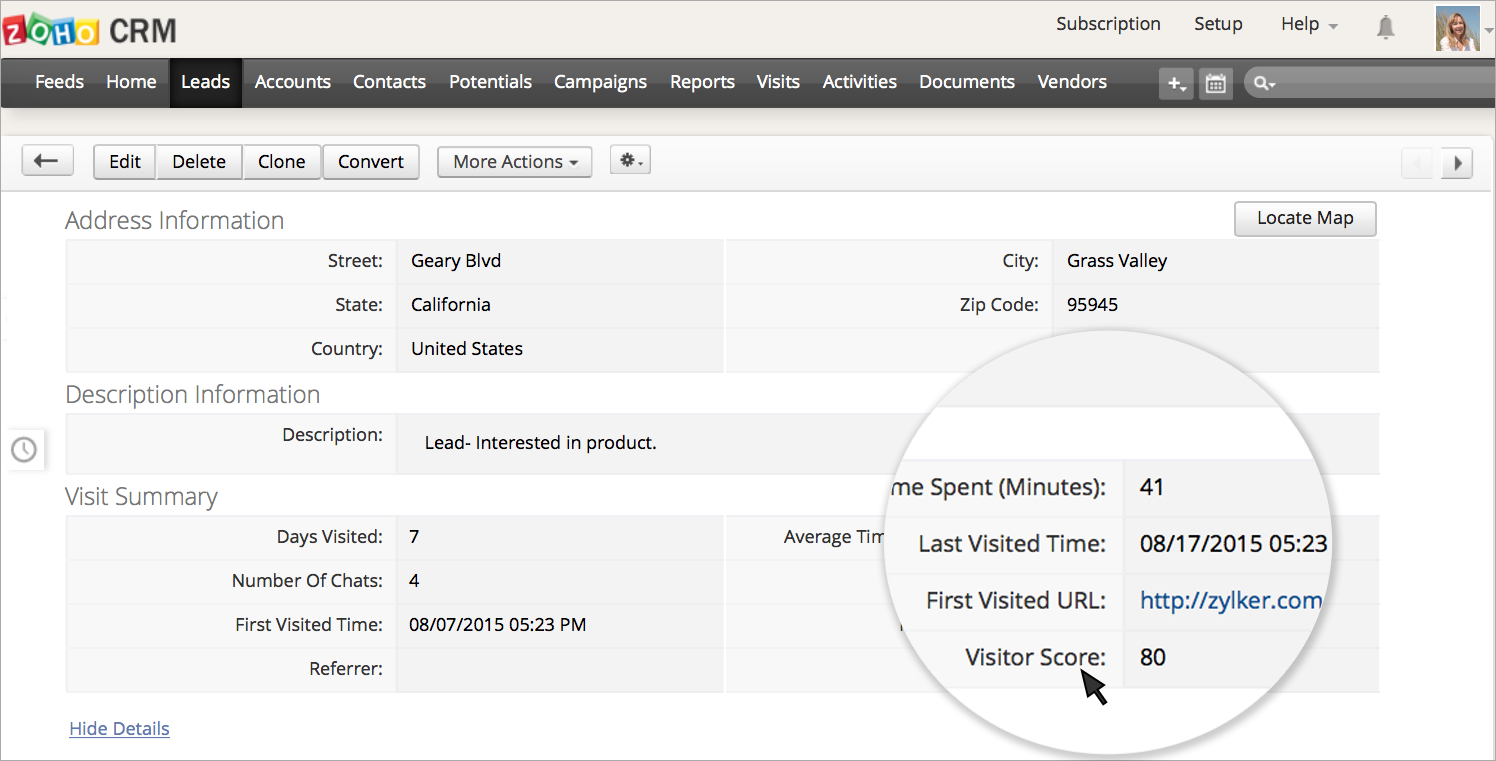
Task: Open the Campaigns tab
Action: click(600, 82)
